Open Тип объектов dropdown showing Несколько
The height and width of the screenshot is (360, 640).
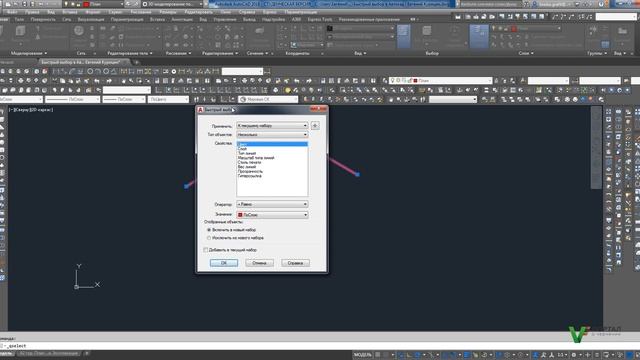click(272, 135)
